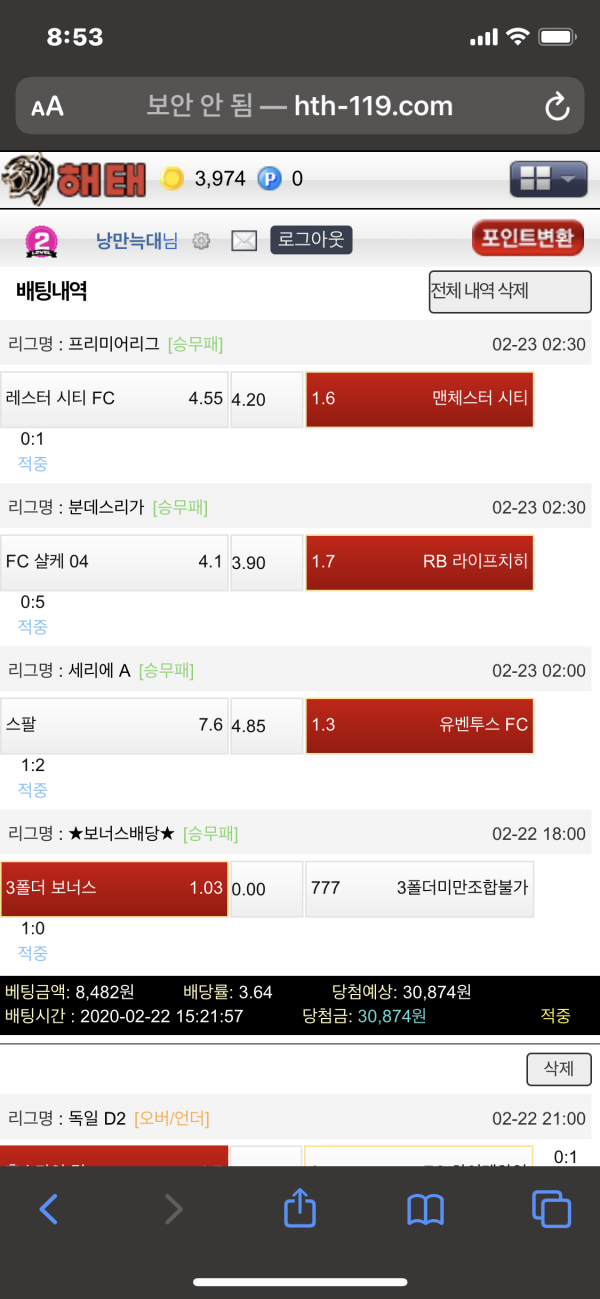Select the 맨체스터 시티 odds cell
Viewport: 600px width, 1299px height.
coord(419,399)
